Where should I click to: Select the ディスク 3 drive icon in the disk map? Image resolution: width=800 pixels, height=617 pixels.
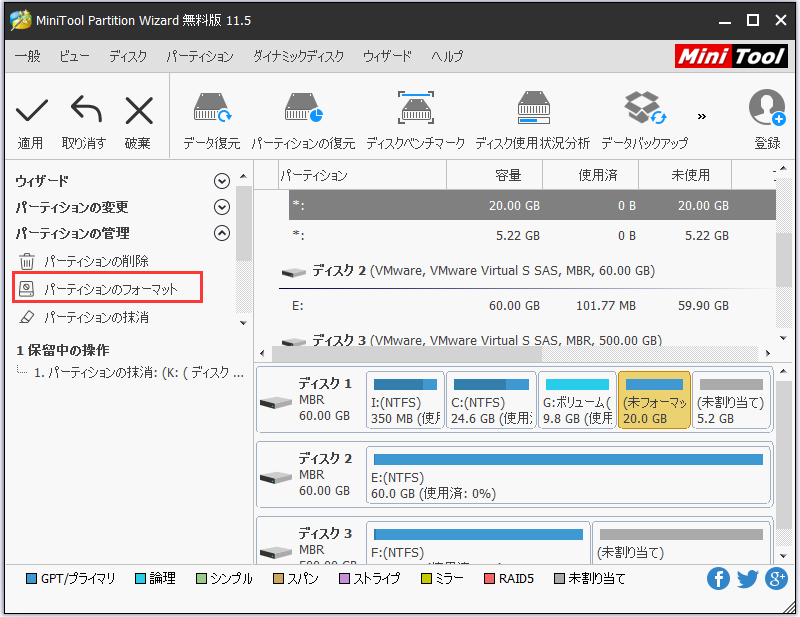276,553
